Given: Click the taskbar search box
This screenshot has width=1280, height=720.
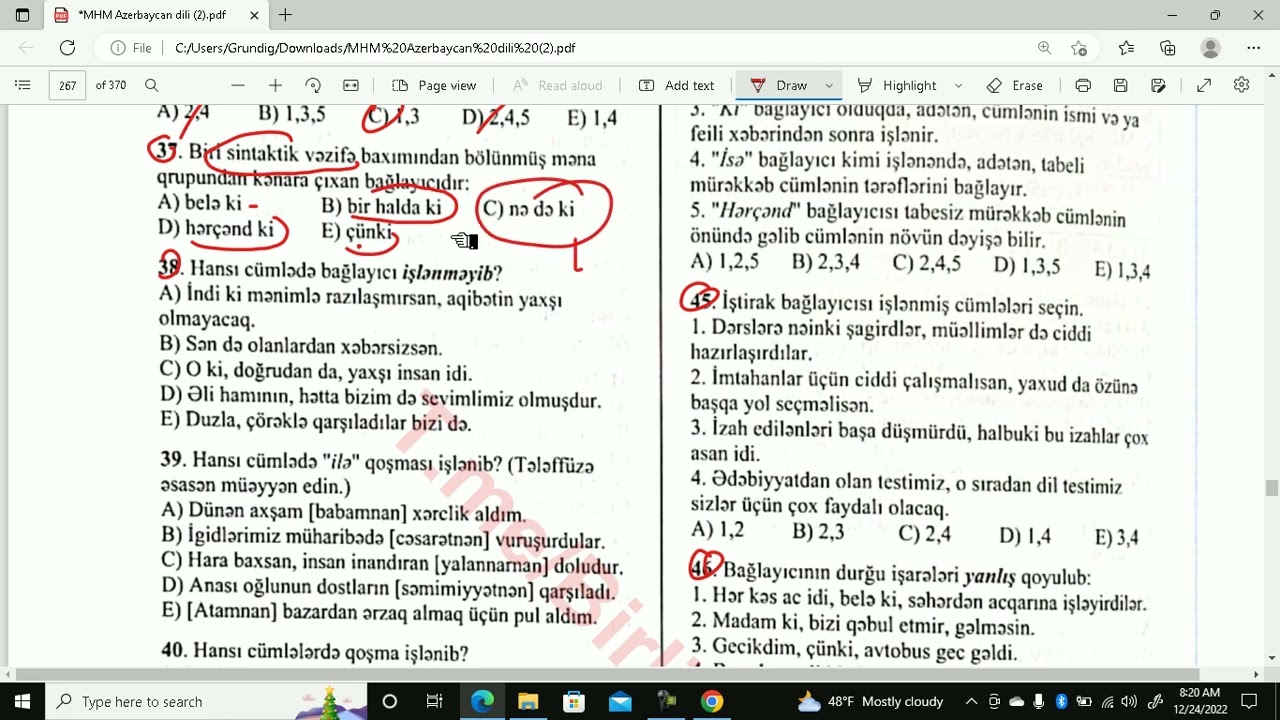Looking at the screenshot, I should tap(207, 701).
